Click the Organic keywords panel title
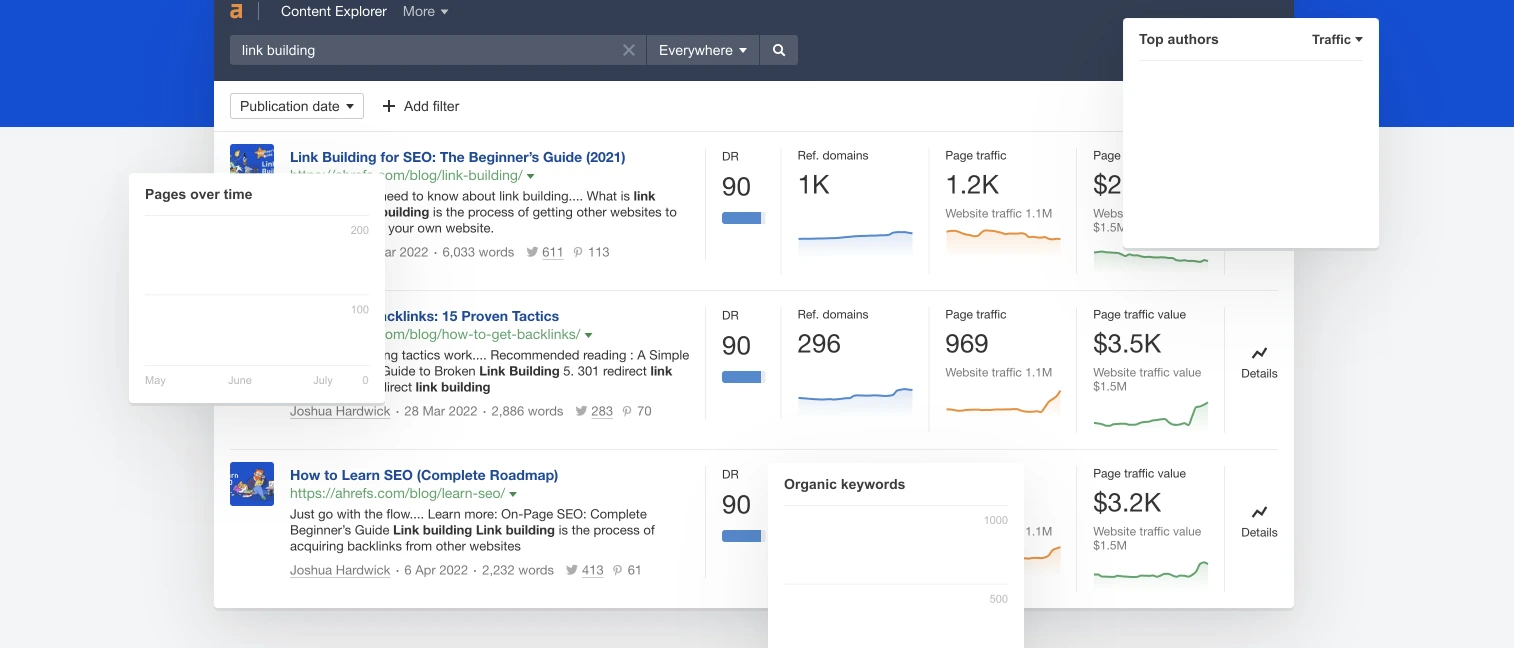Image resolution: width=1514 pixels, height=648 pixels. (x=844, y=484)
